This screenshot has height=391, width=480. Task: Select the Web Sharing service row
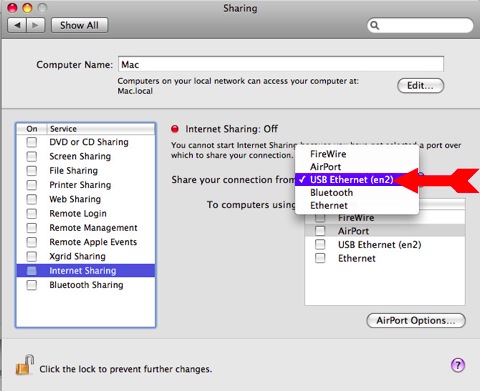coord(86,199)
